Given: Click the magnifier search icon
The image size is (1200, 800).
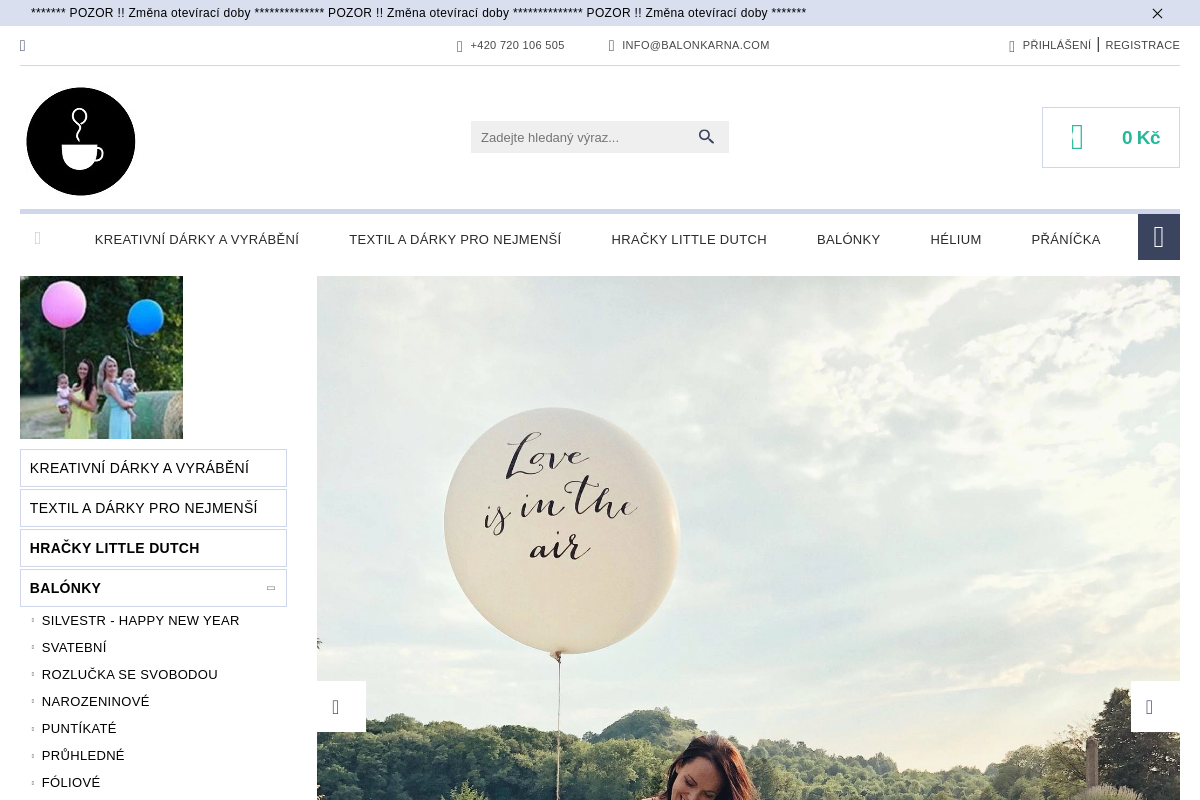Looking at the screenshot, I should click(706, 137).
